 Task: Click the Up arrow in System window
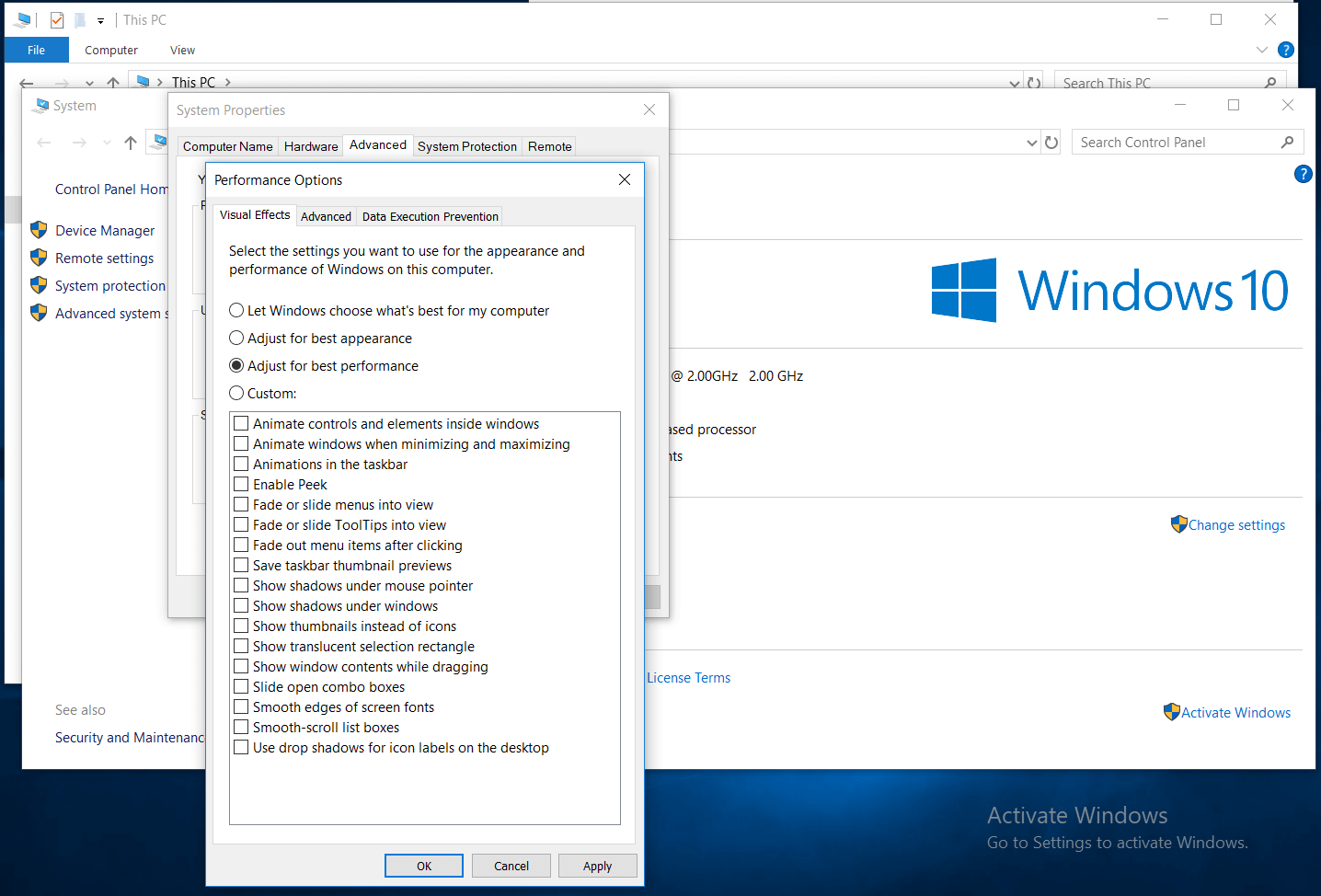(x=131, y=143)
